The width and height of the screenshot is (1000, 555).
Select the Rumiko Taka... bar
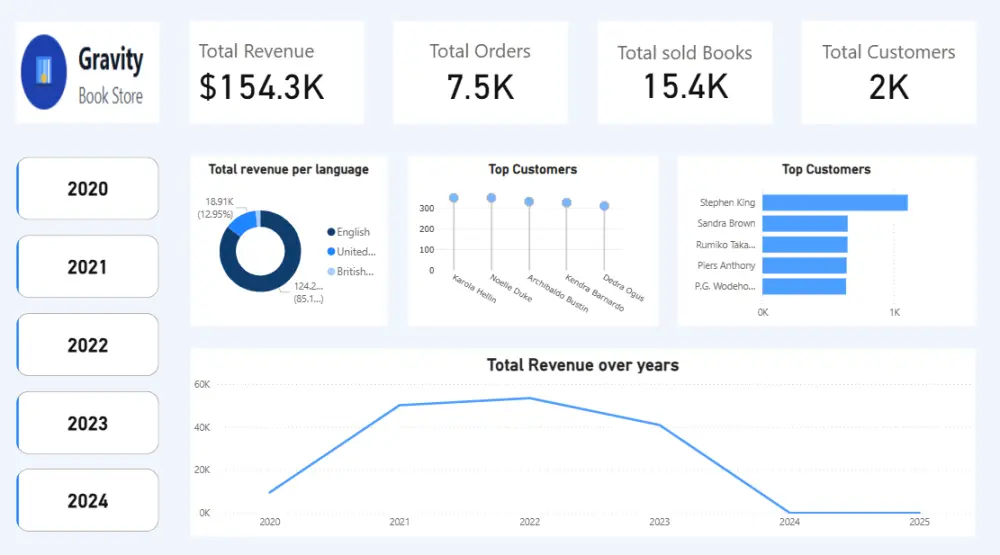805,244
